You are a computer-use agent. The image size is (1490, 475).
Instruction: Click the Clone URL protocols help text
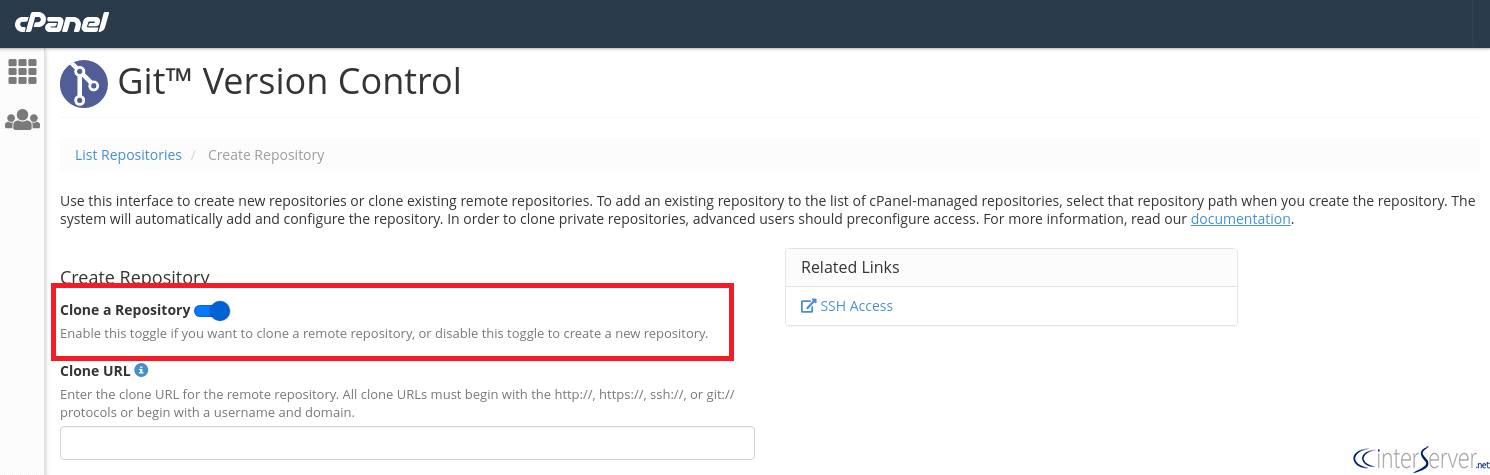click(x=398, y=404)
